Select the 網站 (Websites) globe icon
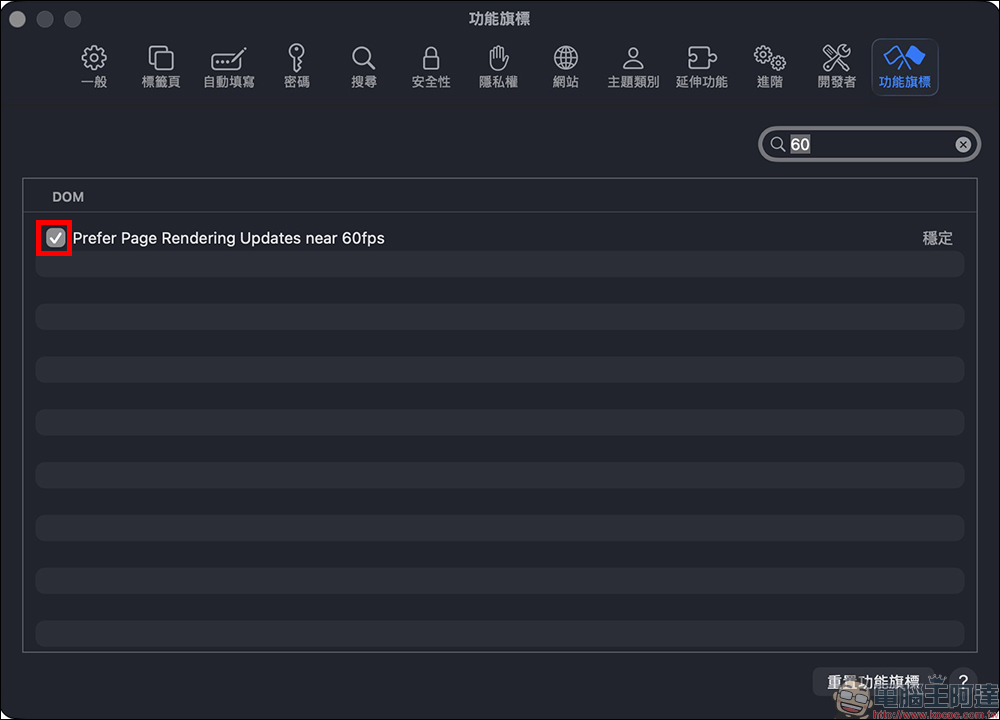The width and height of the screenshot is (1000, 720). click(566, 67)
